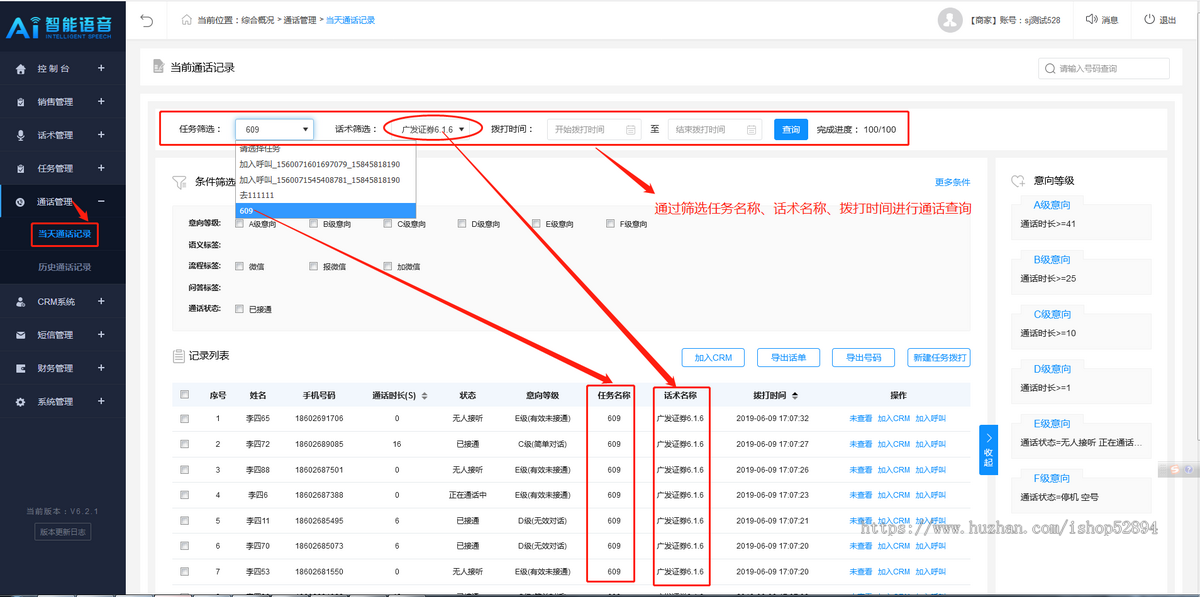This screenshot has height=597, width=1200.
Task: Click search magnifier icon in number query box
Action: pyautogui.click(x=1050, y=69)
